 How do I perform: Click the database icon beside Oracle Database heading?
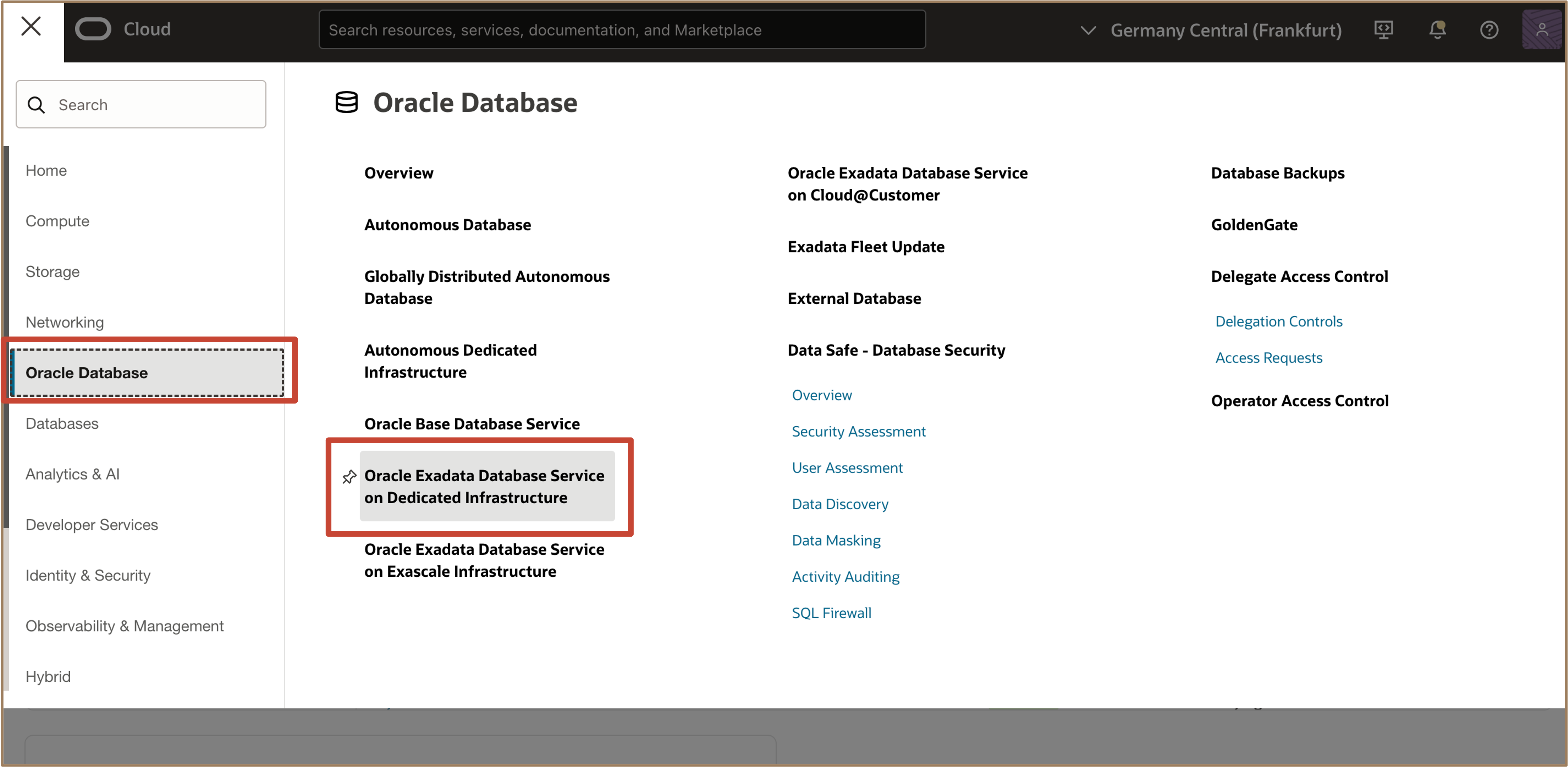pos(347,102)
